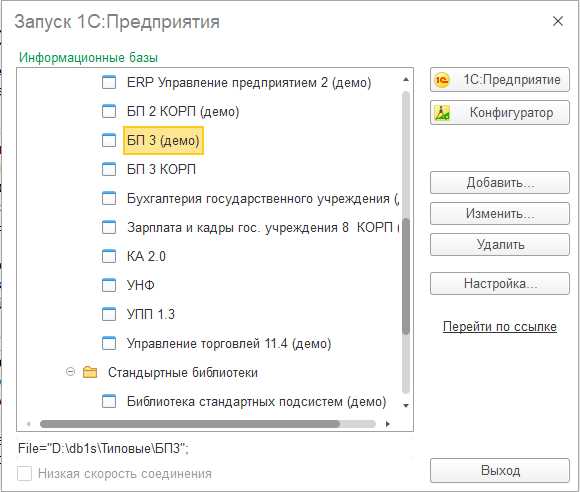Open the Добавить... dialog
Viewport: 580px width, 492px height.
point(500,182)
